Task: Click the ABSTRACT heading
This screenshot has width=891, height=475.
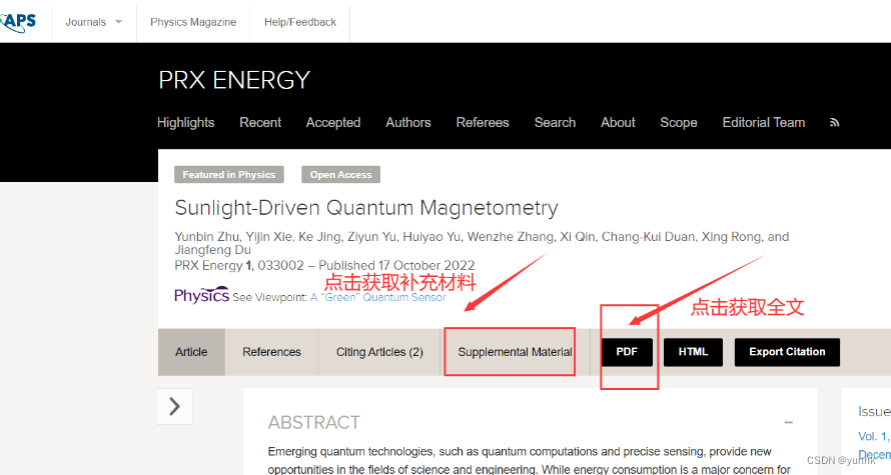Action: coord(314,423)
